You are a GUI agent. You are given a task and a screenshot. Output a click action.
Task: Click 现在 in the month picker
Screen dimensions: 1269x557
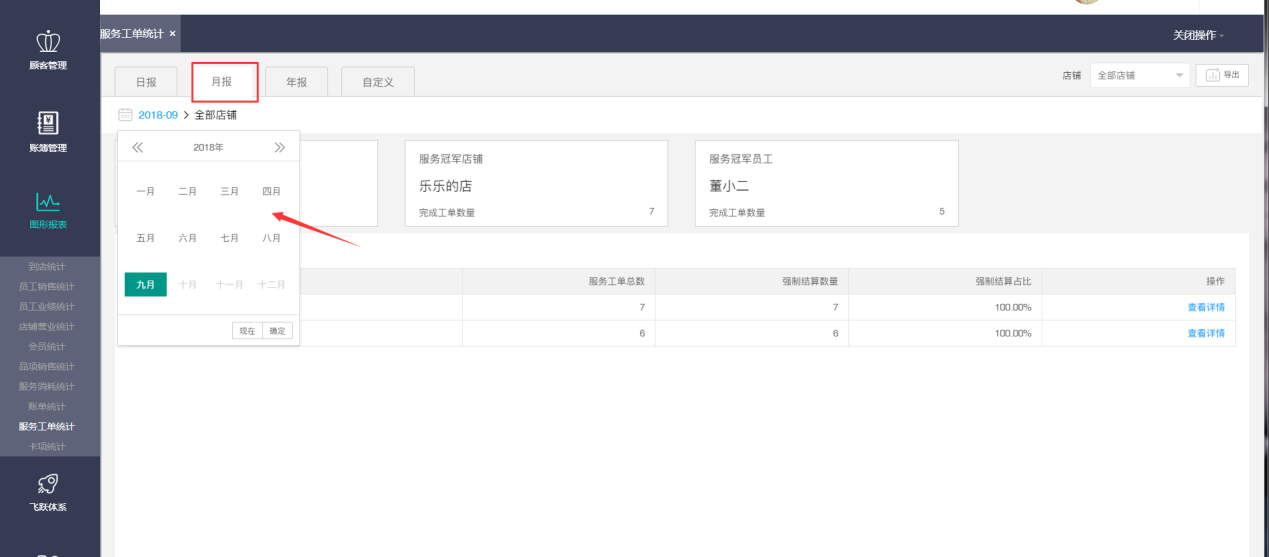pyautogui.click(x=247, y=331)
